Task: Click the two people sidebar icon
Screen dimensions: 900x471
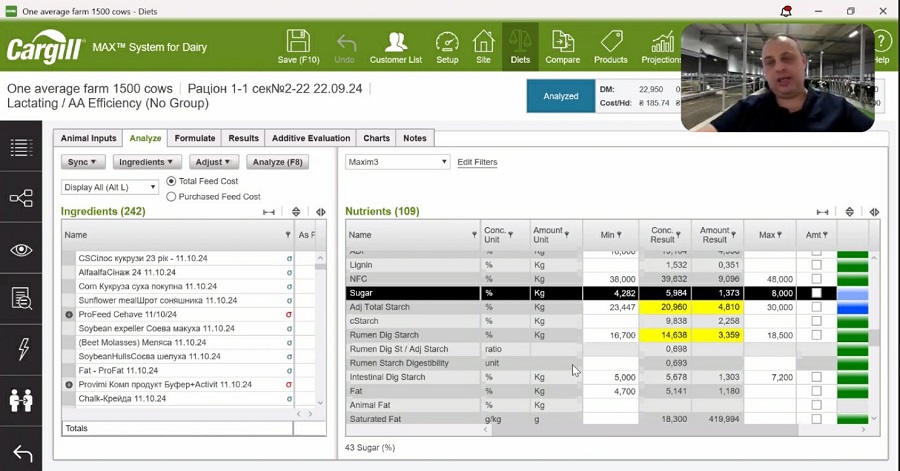Action: point(21,400)
